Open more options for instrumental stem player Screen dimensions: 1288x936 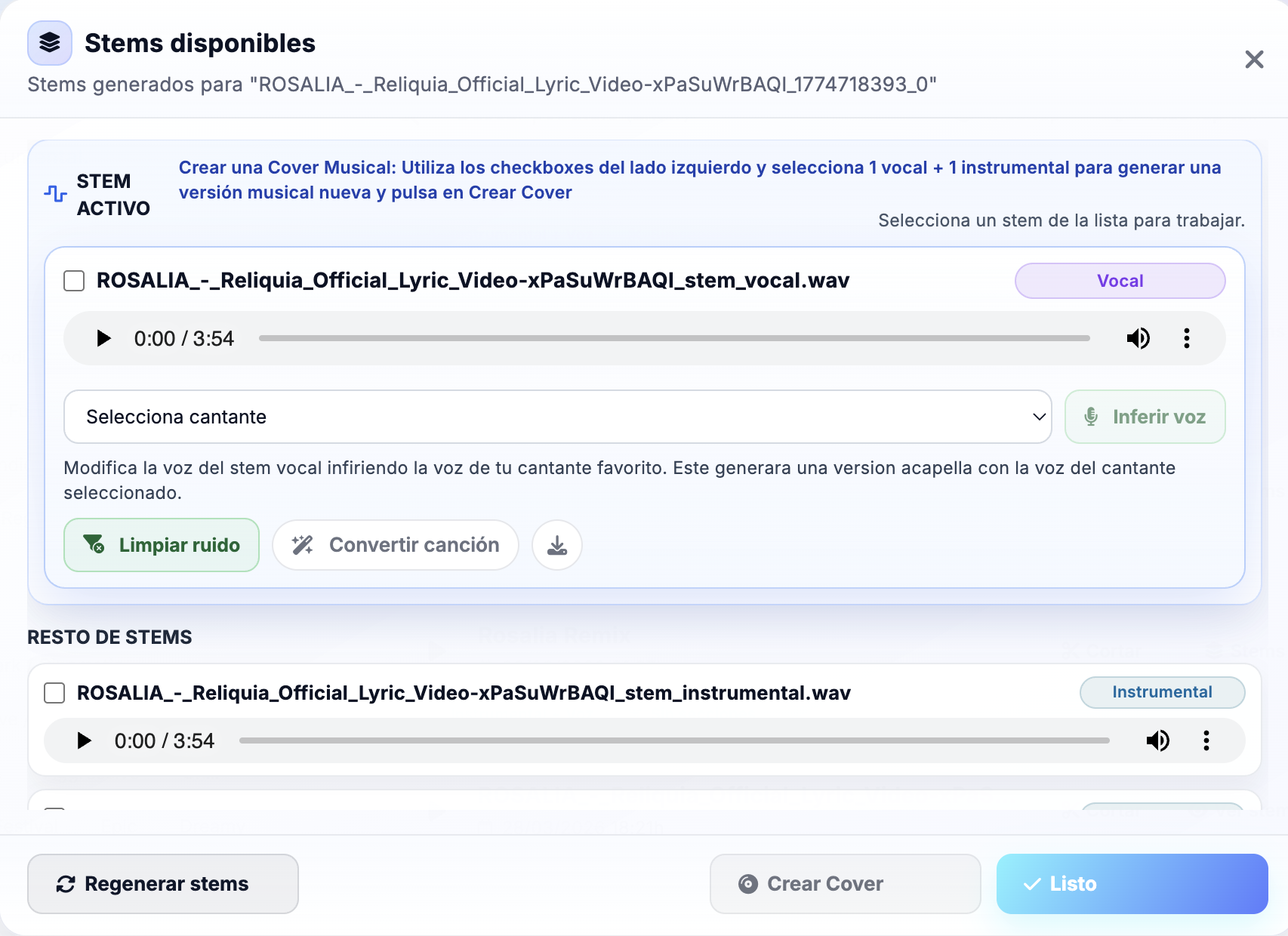pyautogui.click(x=1206, y=740)
